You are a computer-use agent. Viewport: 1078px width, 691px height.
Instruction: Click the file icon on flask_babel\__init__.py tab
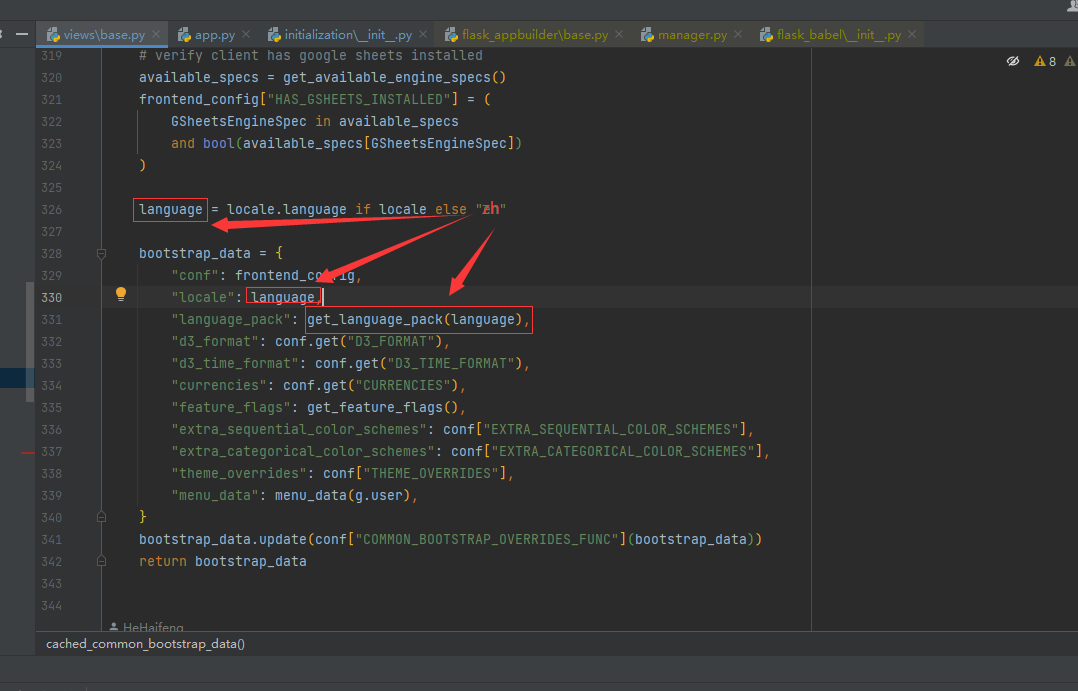point(766,34)
